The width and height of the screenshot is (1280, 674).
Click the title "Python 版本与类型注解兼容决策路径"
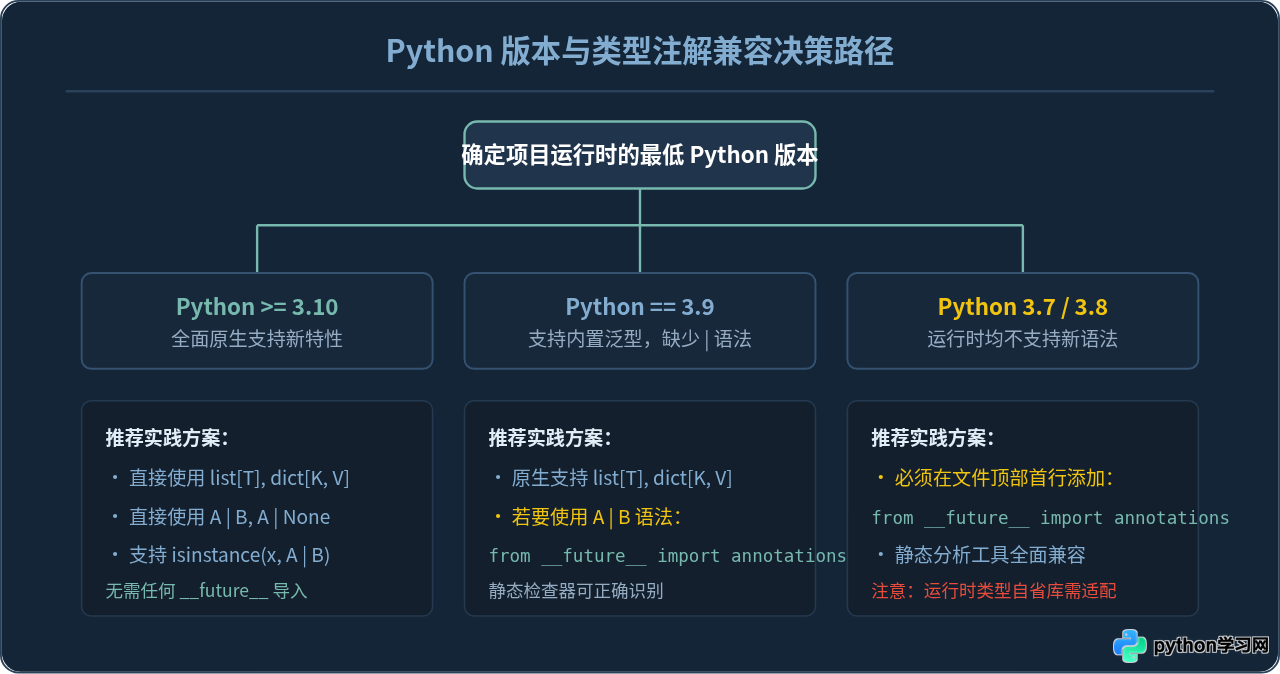click(x=640, y=51)
